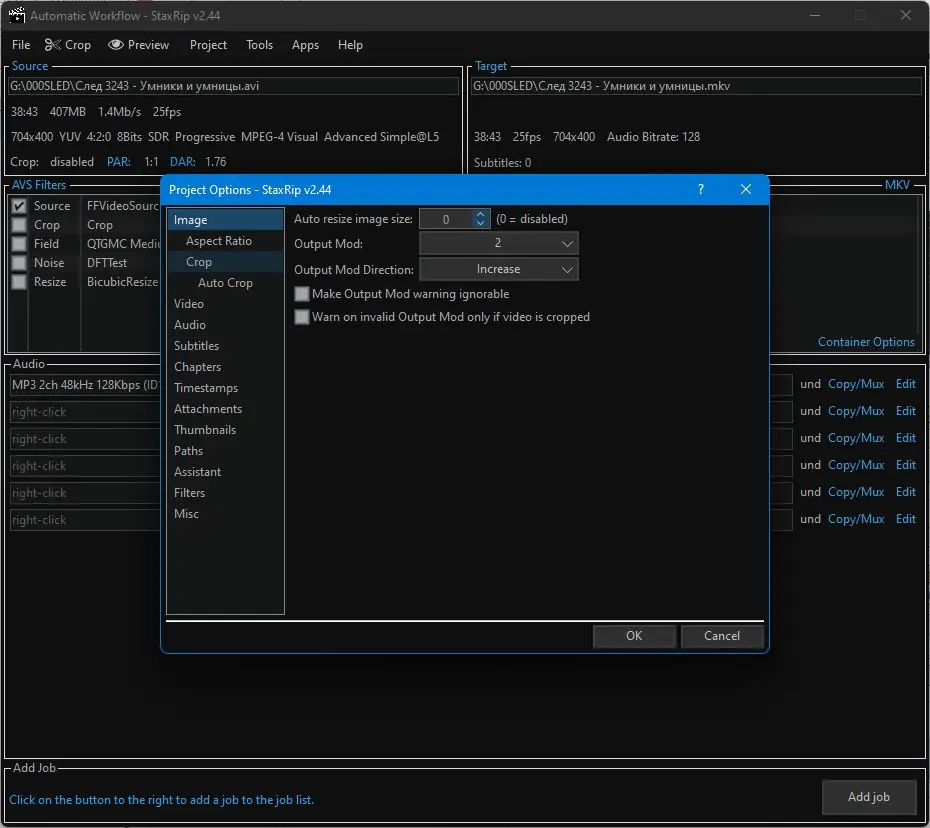Click the Auto resize image size field
Image resolution: width=930 pixels, height=828 pixels.
(x=445, y=219)
